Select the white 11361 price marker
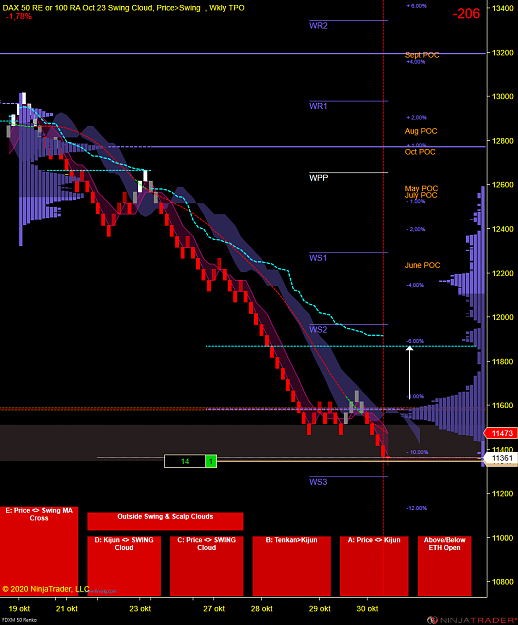Viewport: 518px width, 625px height. click(500, 458)
